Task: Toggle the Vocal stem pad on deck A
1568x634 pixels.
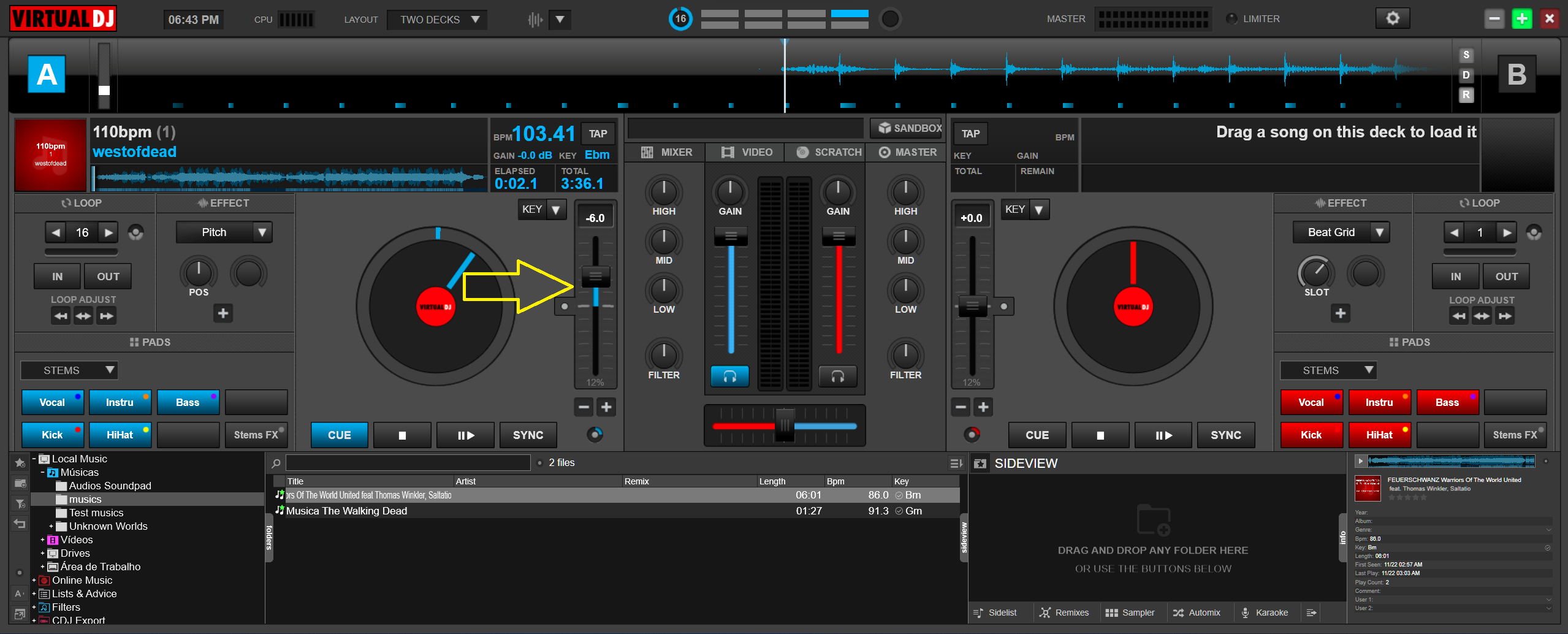Action: [x=53, y=402]
